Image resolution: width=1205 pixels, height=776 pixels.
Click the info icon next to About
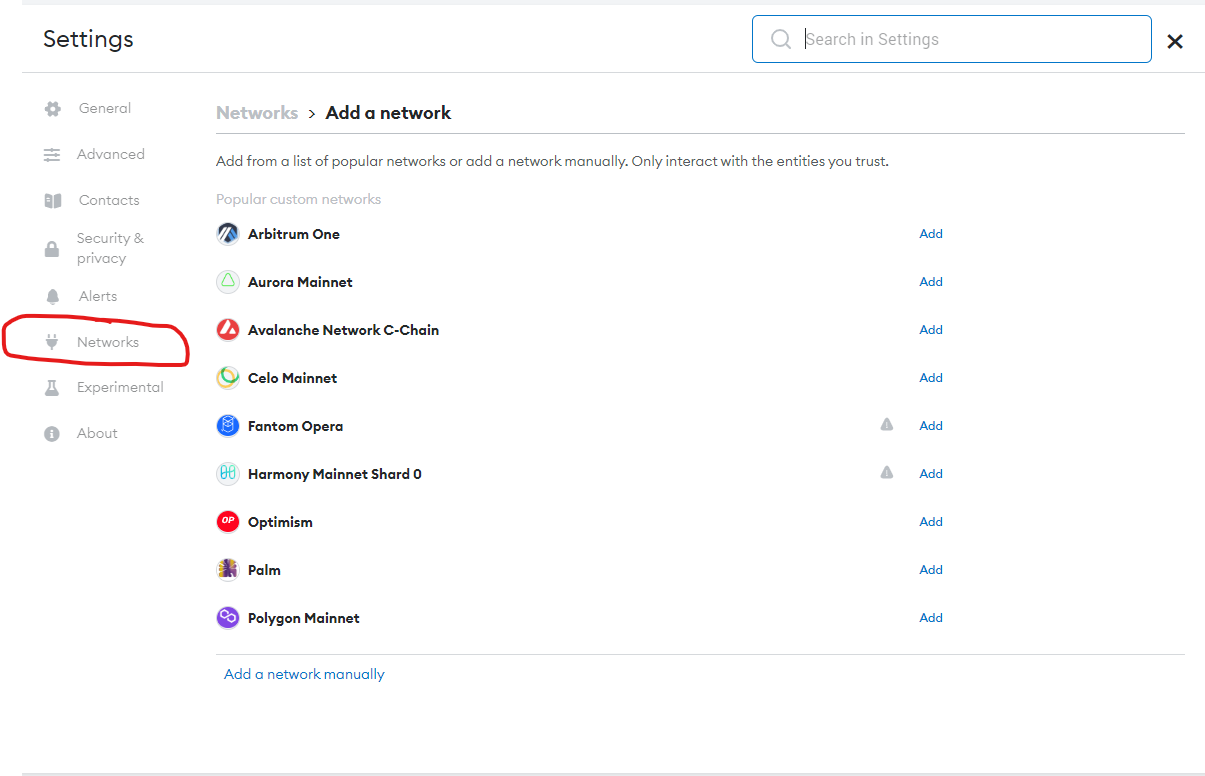point(52,434)
